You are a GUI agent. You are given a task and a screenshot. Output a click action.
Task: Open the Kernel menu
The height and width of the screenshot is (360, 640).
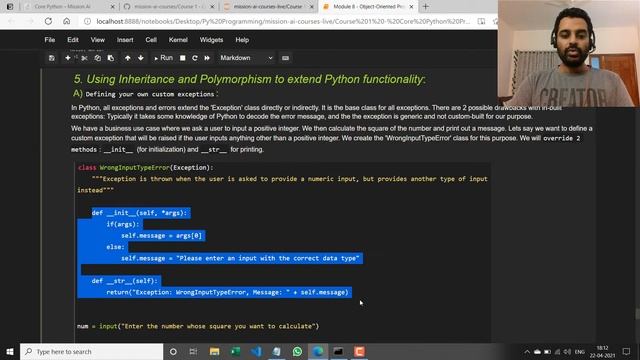(x=178, y=40)
